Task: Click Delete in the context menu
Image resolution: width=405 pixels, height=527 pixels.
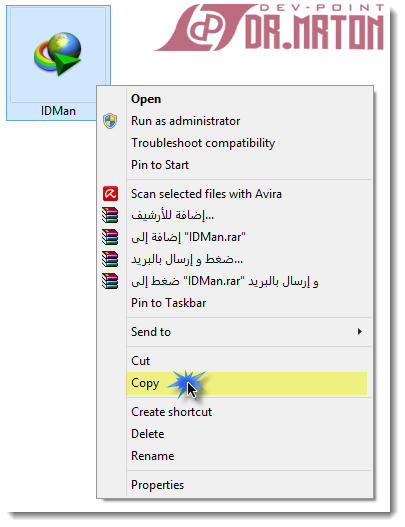Action: 148,434
